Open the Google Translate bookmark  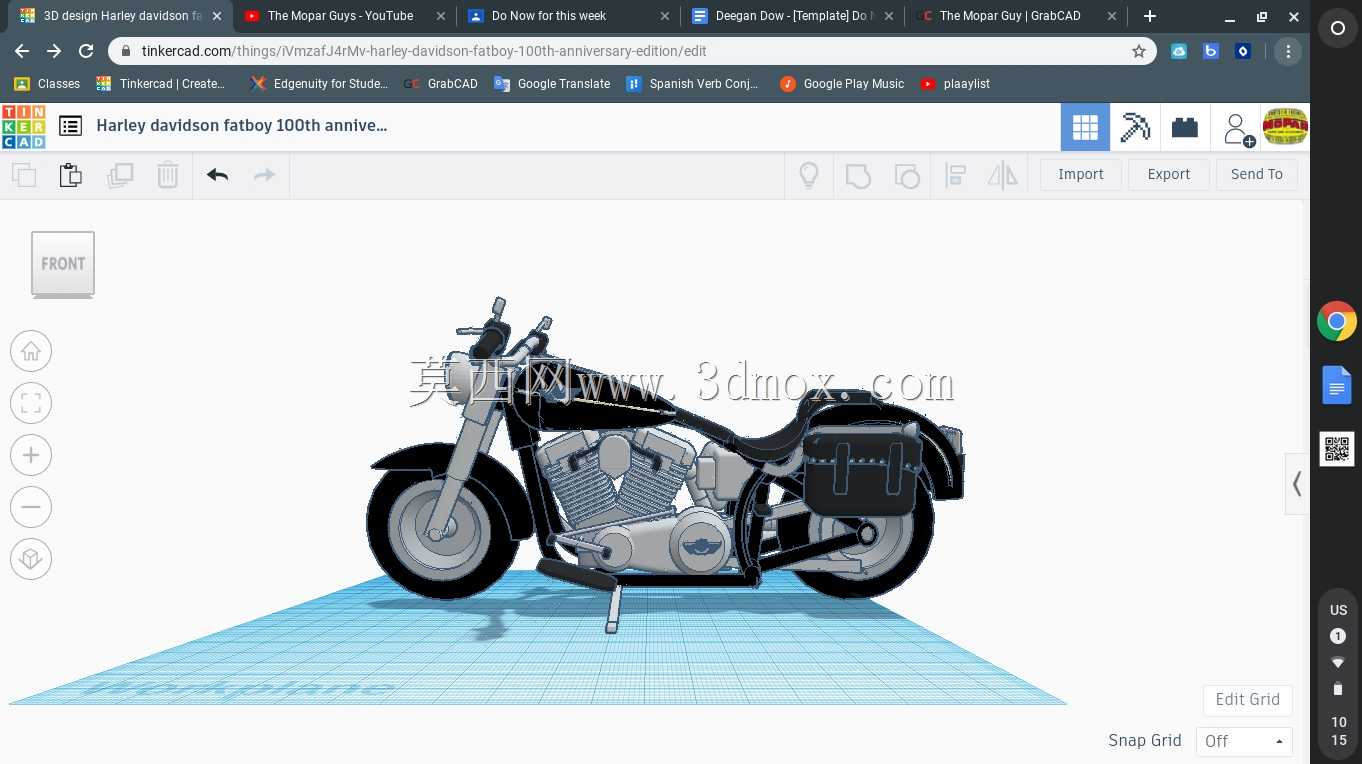pyautogui.click(x=552, y=84)
